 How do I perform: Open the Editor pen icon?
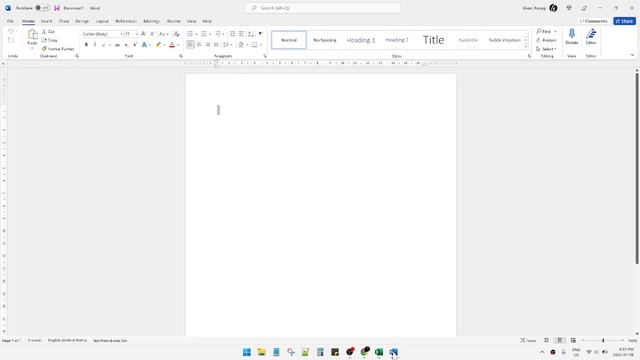[x=591, y=34]
